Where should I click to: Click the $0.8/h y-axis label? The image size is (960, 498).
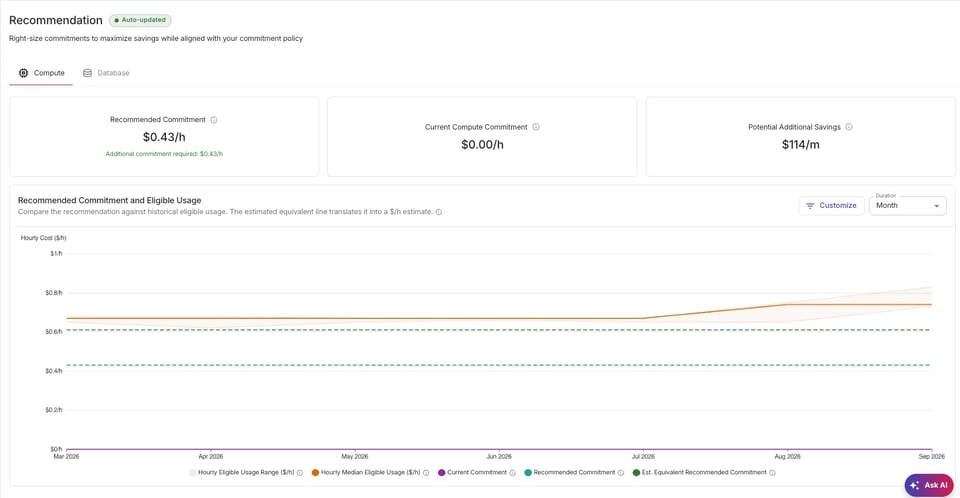(x=54, y=293)
